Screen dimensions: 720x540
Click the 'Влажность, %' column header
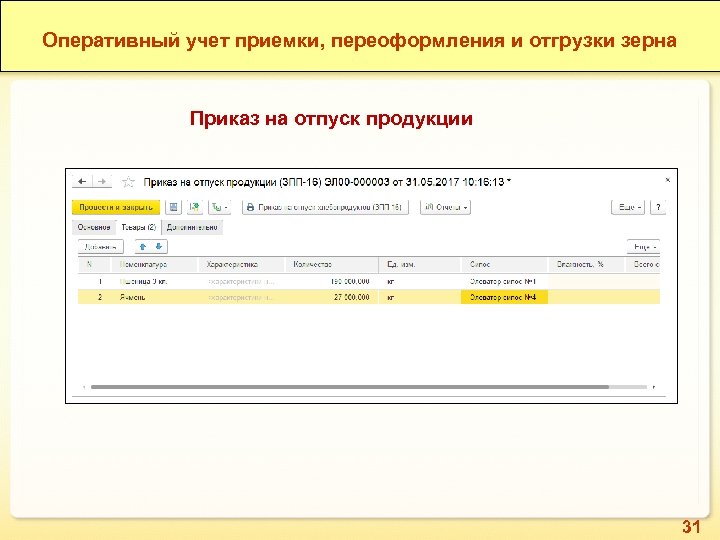pyautogui.click(x=586, y=264)
